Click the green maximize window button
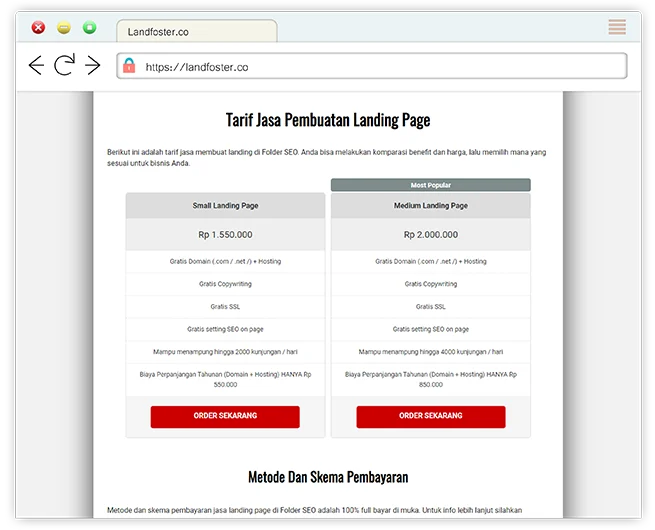 click(90, 28)
